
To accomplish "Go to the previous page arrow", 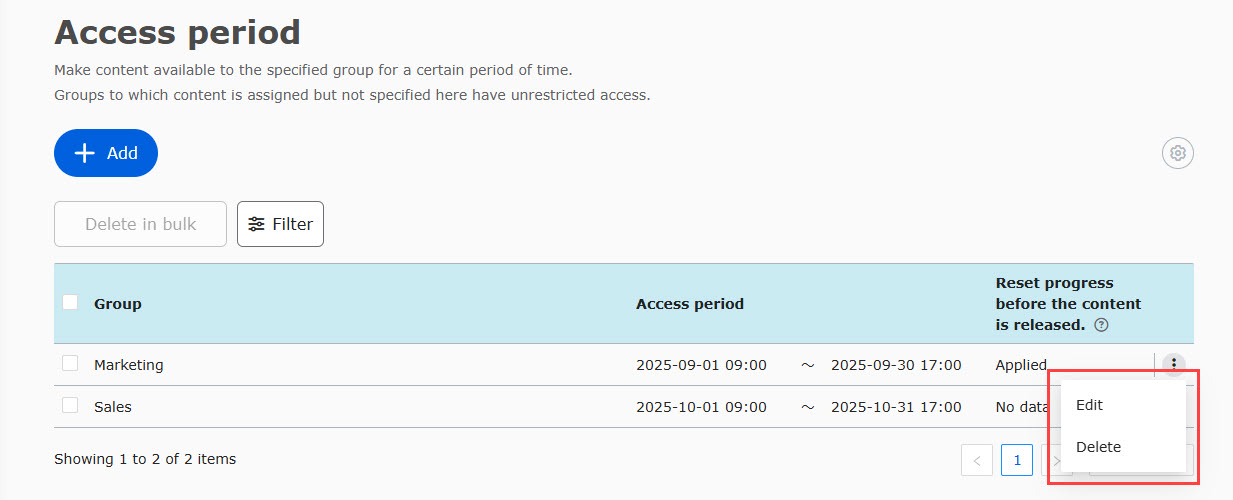I will pyautogui.click(x=977, y=460).
